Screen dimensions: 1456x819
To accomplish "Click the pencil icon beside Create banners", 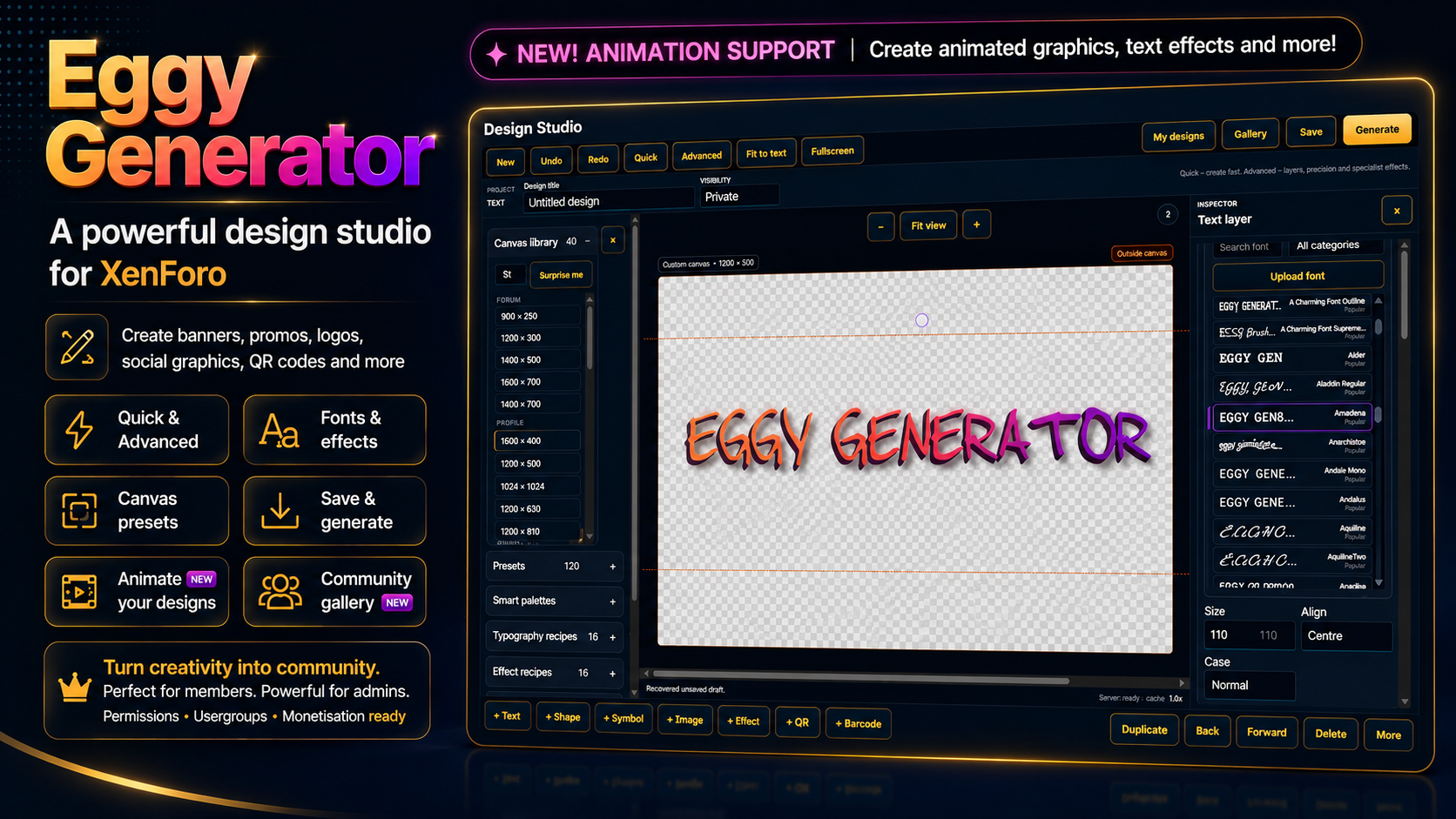I will point(77,347).
